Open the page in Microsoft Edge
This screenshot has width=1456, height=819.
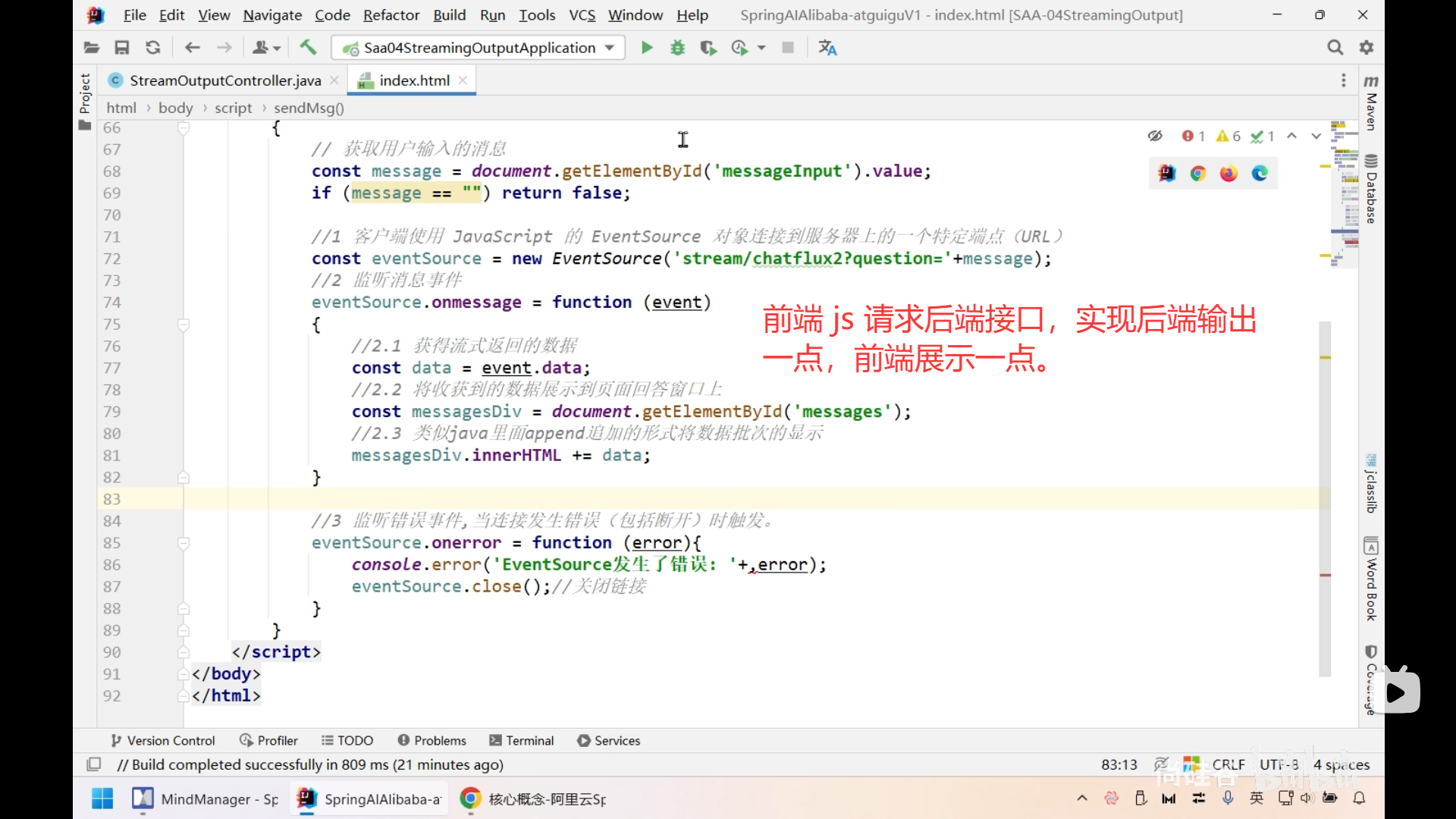coord(1259,173)
